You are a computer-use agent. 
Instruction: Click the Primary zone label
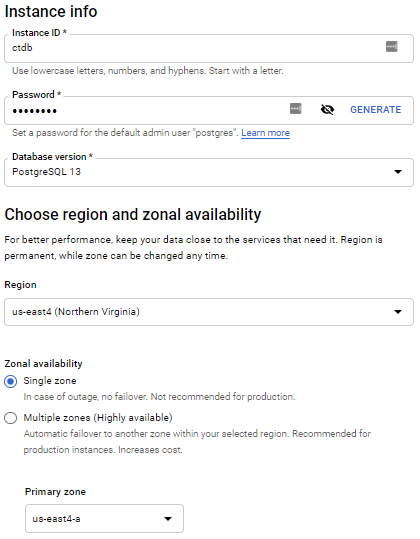pyautogui.click(x=55, y=492)
